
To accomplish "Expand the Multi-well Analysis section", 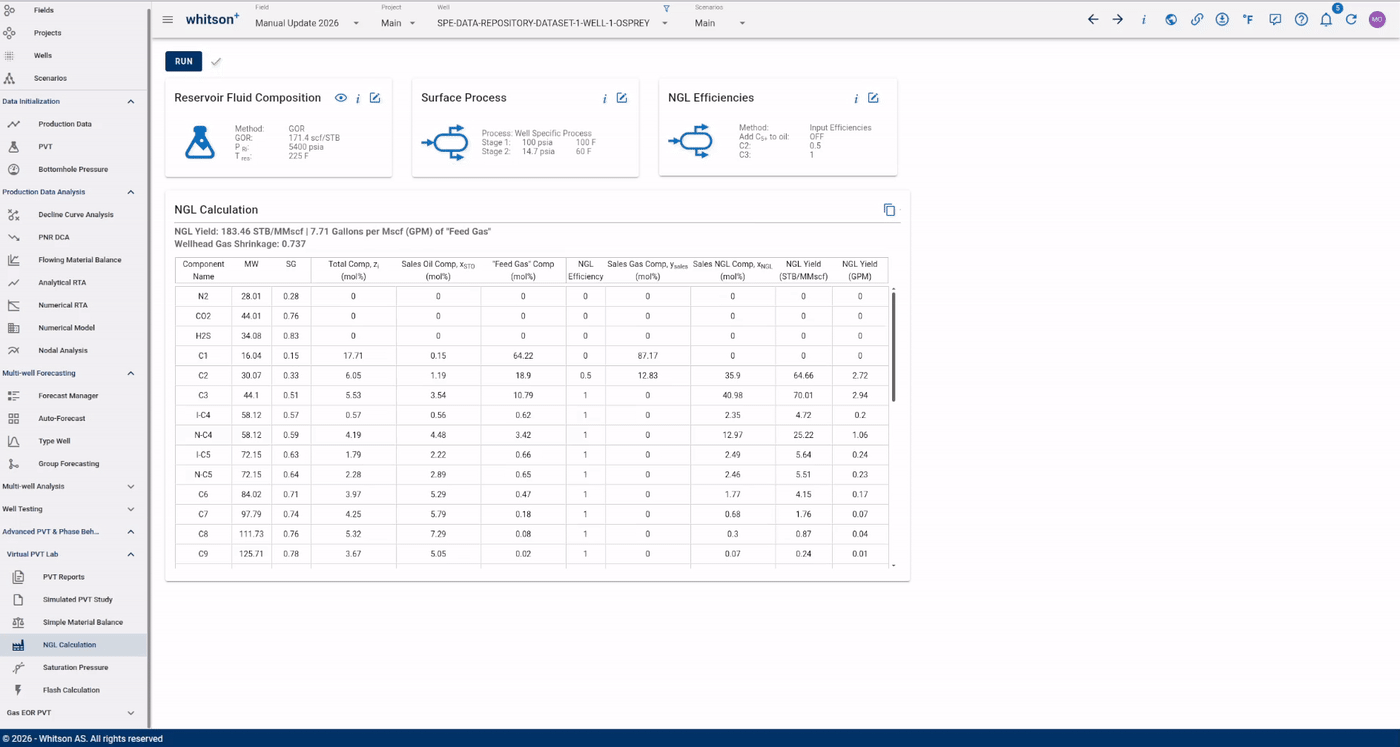I will point(131,486).
